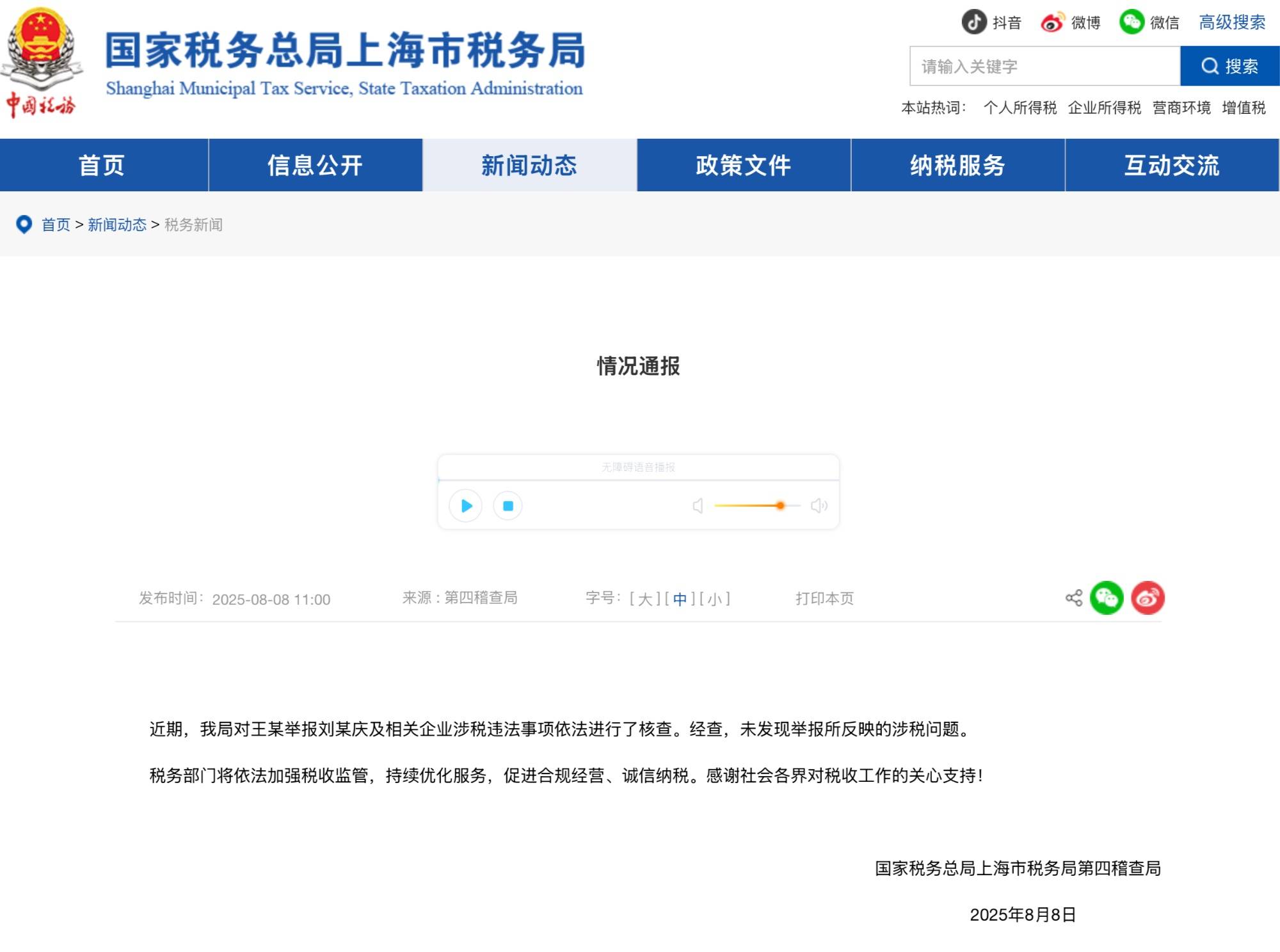Go to 纳税服务 menu item
1280x952 pixels.
[x=957, y=165]
